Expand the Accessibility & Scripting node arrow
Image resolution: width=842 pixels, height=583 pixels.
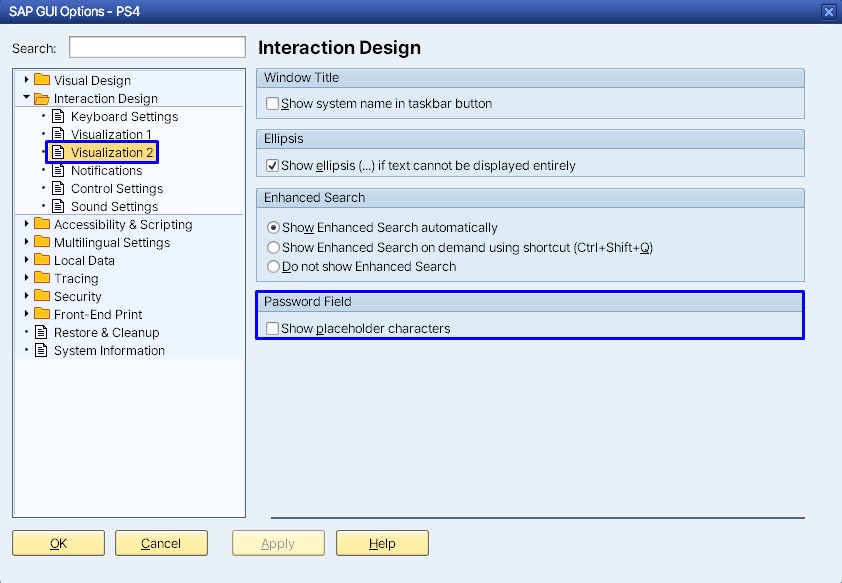click(26, 224)
